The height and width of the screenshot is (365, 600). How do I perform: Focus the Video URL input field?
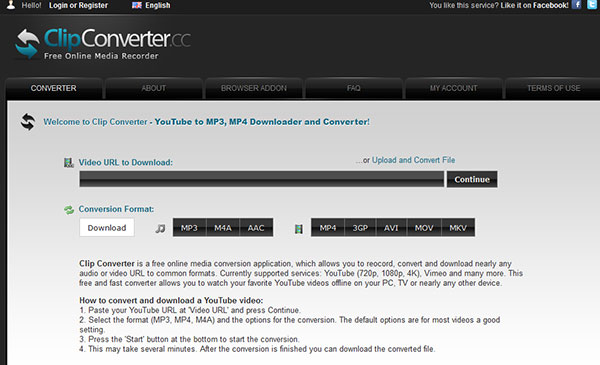click(262, 179)
